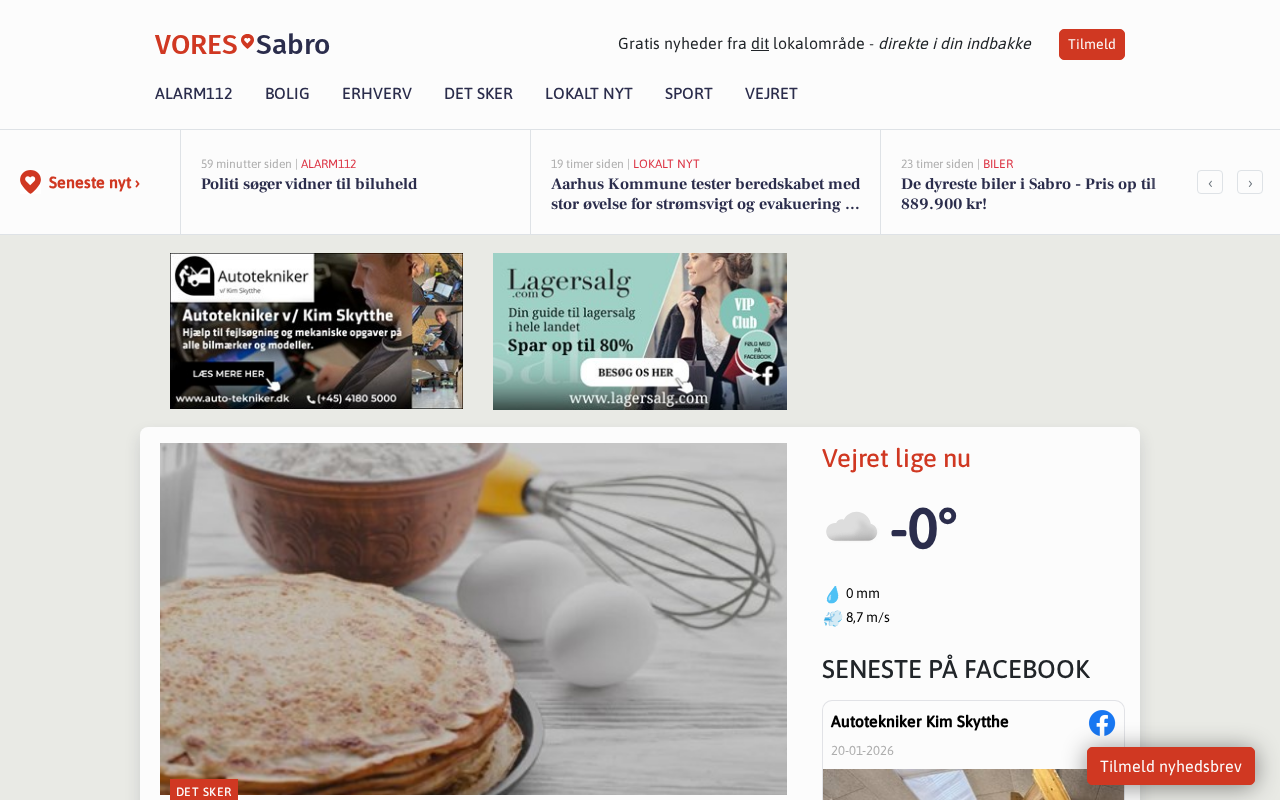This screenshot has height=800, width=1280.
Task: Go to the DET SKER section
Action: tap(478, 94)
